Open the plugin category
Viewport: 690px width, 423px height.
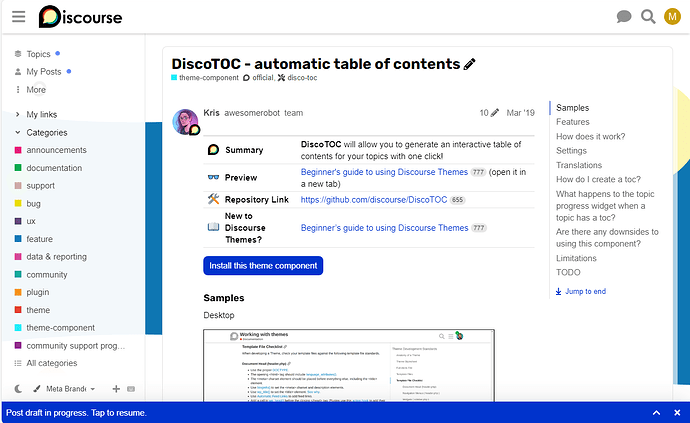(38, 292)
